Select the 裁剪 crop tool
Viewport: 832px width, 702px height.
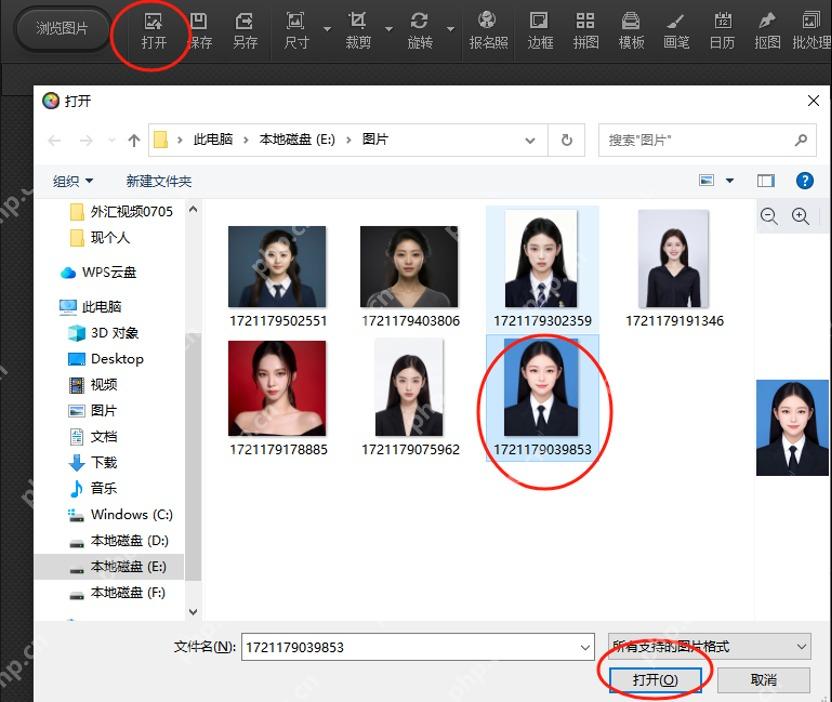pos(358,31)
